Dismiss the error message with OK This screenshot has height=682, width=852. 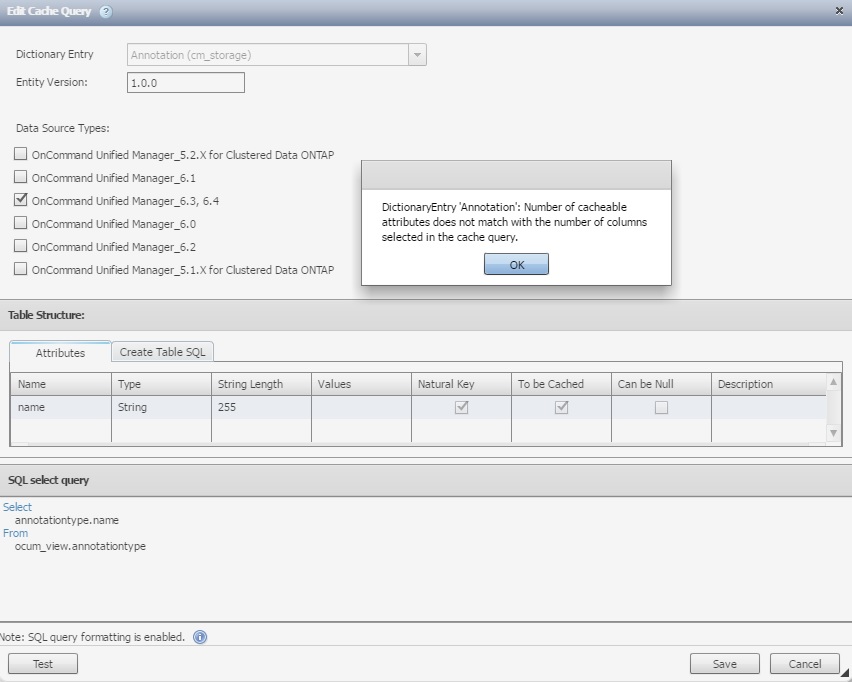(x=516, y=264)
